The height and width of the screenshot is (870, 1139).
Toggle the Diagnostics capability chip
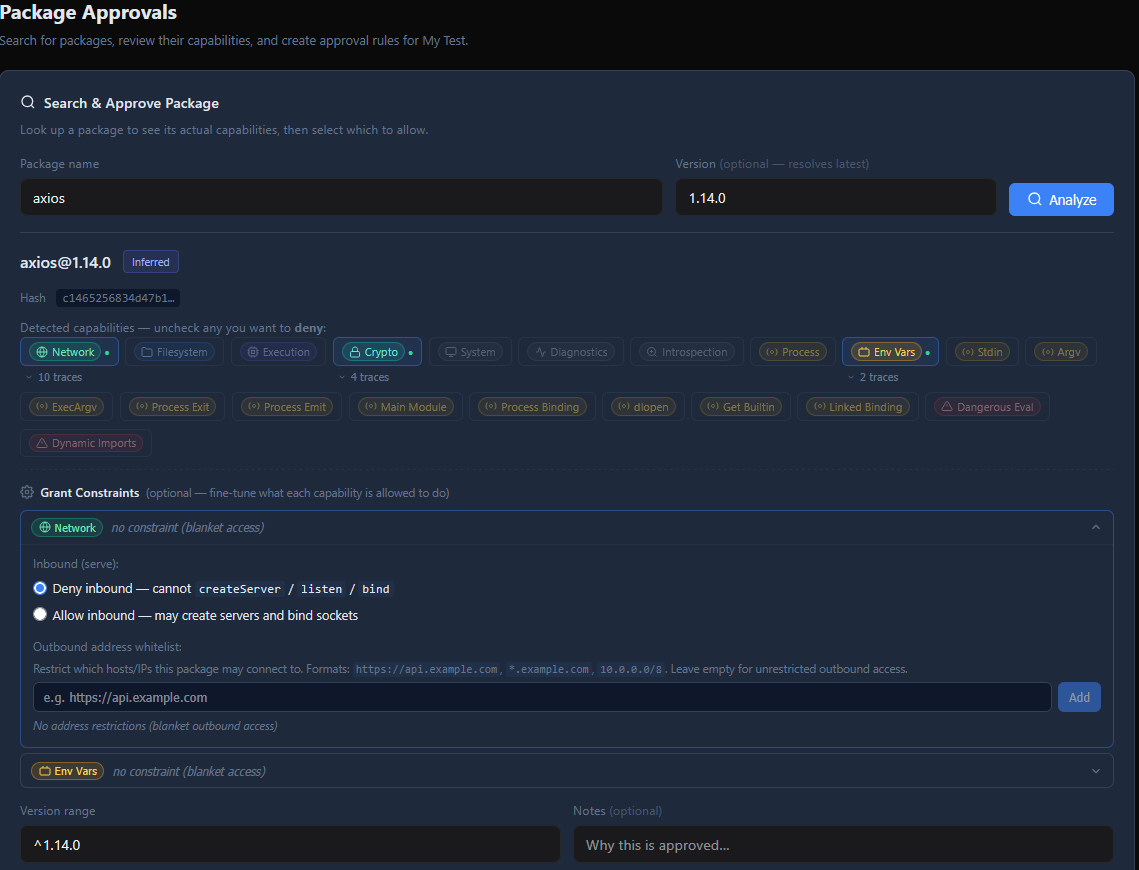point(571,352)
